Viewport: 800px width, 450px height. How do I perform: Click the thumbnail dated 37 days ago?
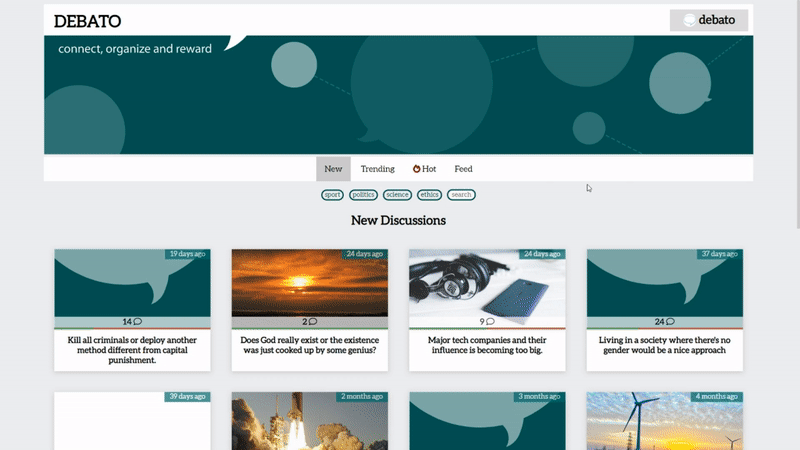pyautogui.click(x=665, y=283)
